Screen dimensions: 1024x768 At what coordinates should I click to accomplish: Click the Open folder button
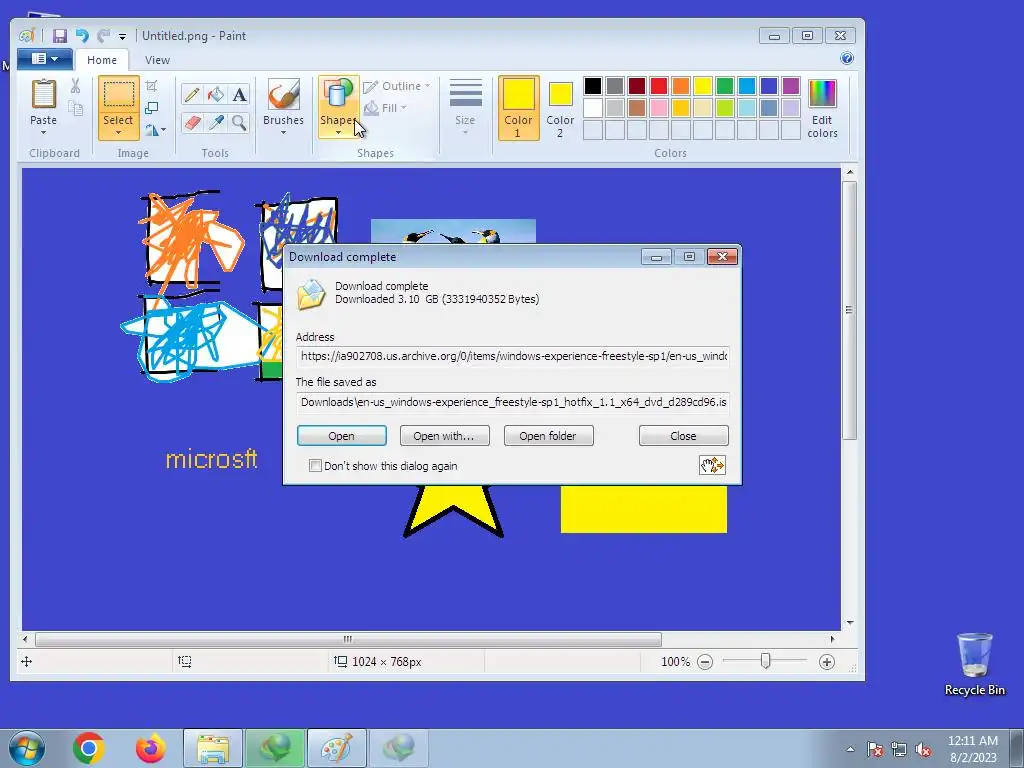click(x=549, y=436)
